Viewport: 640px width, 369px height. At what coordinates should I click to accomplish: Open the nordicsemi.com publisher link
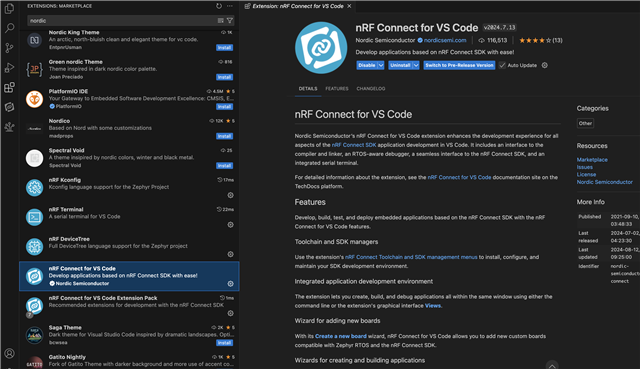[x=445, y=40]
